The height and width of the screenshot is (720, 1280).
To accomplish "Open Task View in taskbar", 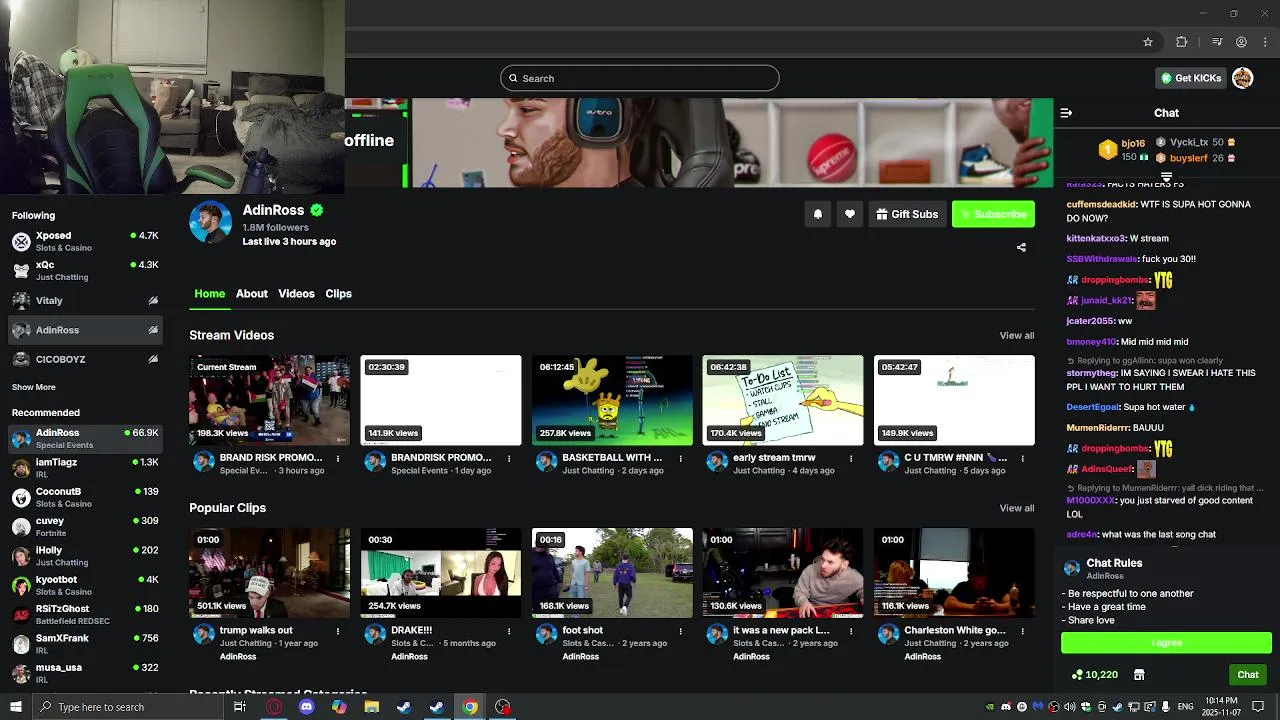I will (x=240, y=707).
